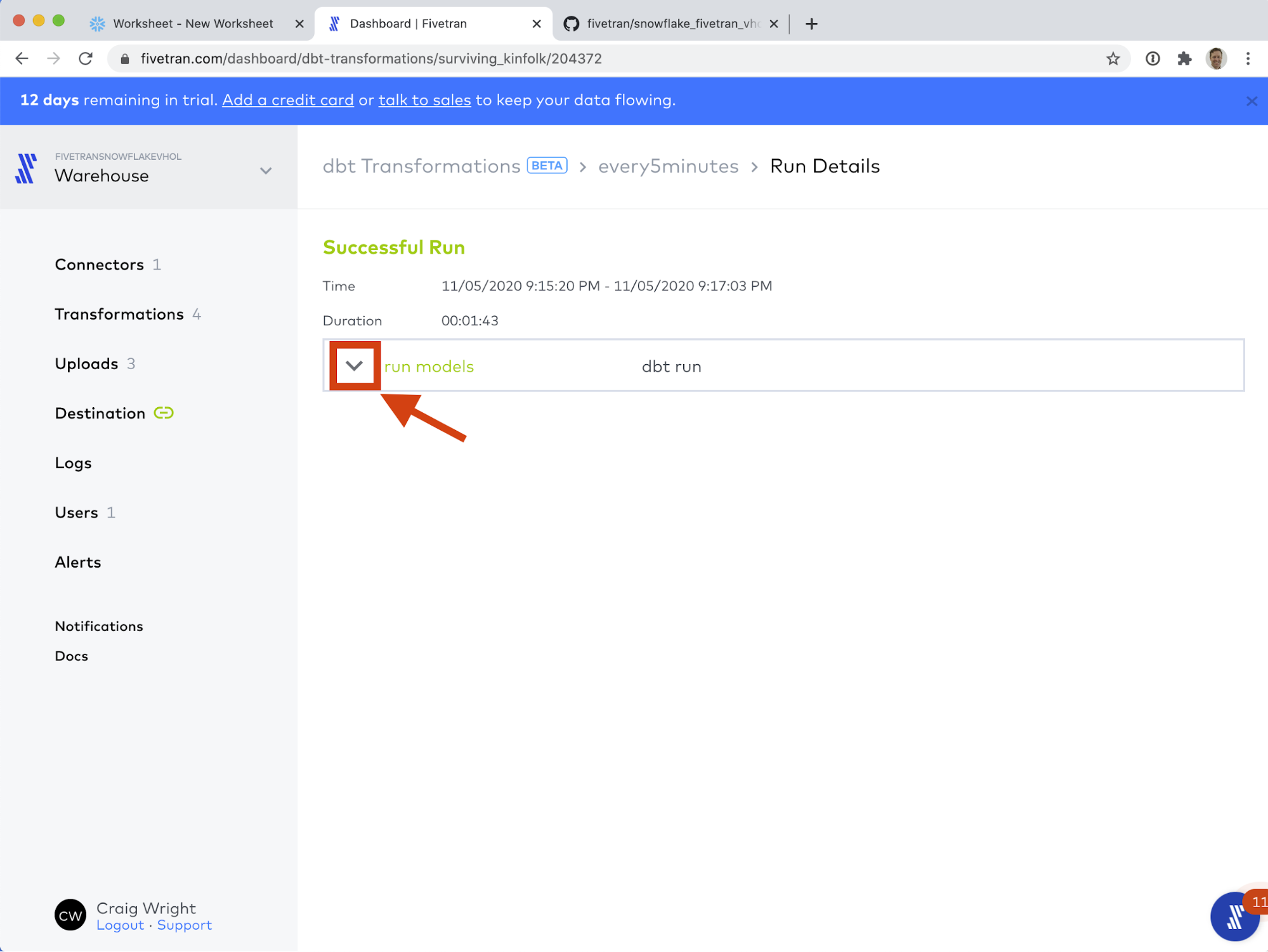
Task: Click the Chrome profile picture icon
Action: click(x=1216, y=59)
